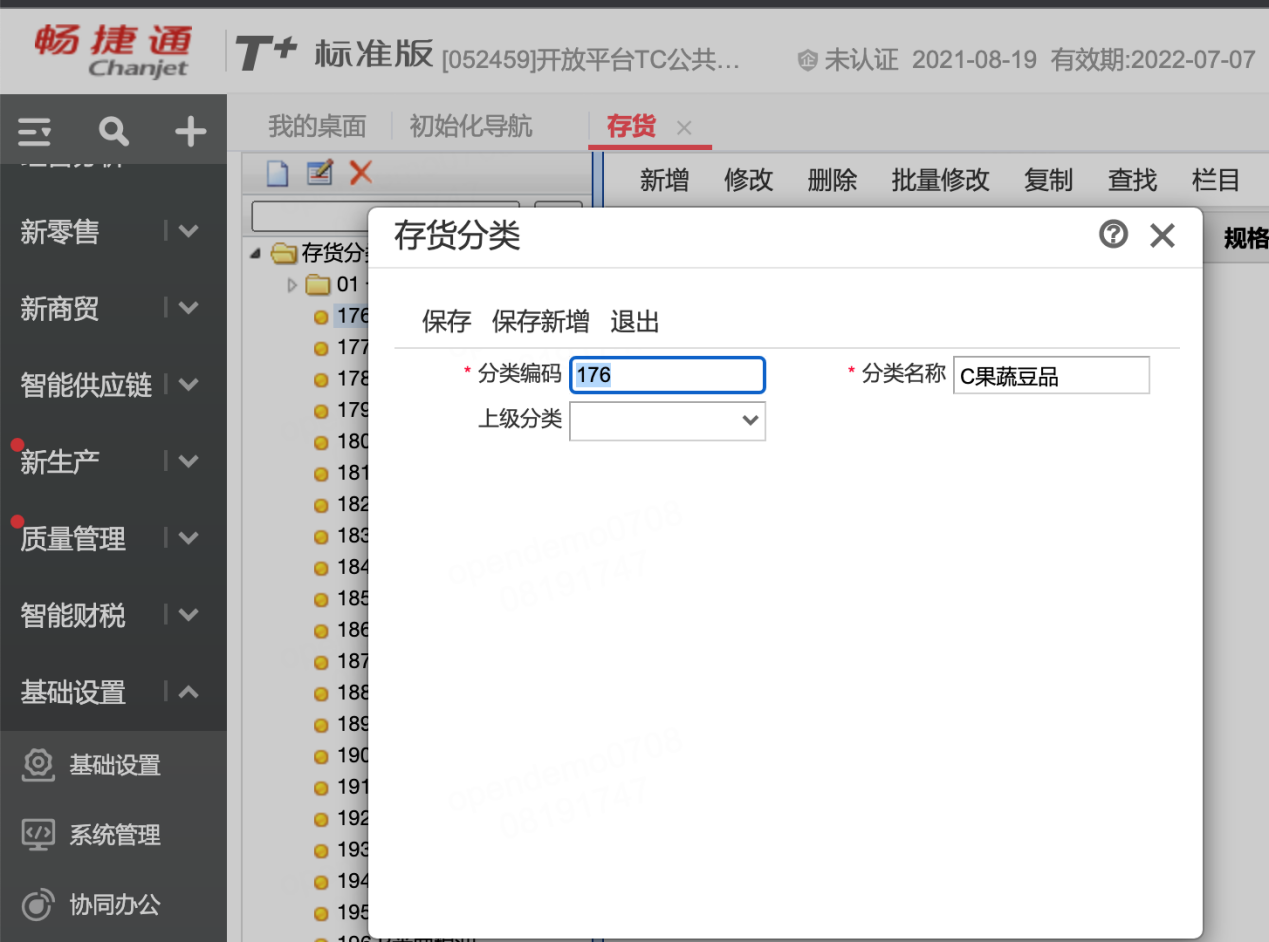Expand the 新生产 menu chevron
The image size is (1269, 942).
pyautogui.click(x=188, y=461)
